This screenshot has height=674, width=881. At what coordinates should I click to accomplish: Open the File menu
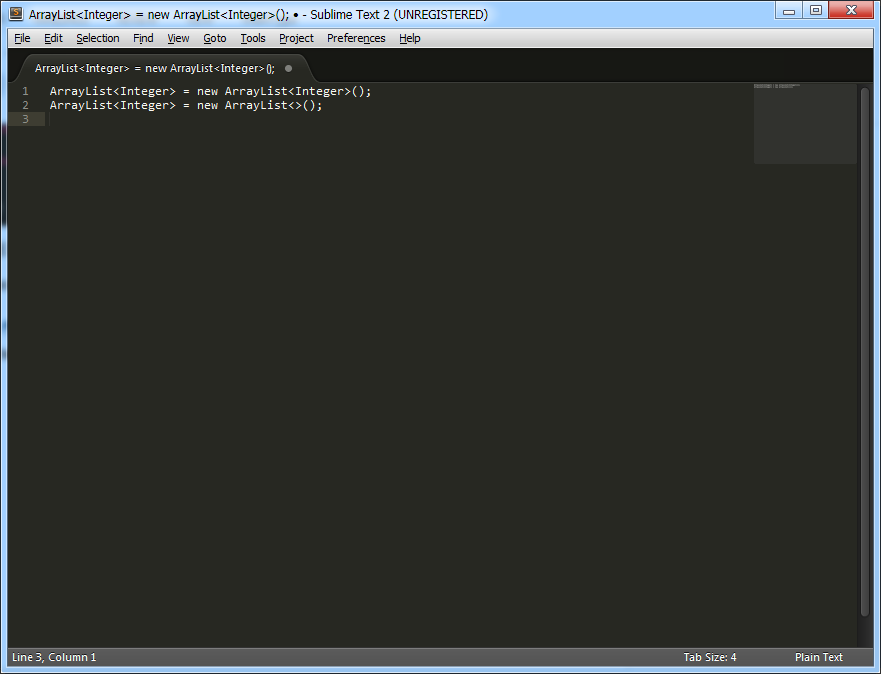(x=22, y=38)
